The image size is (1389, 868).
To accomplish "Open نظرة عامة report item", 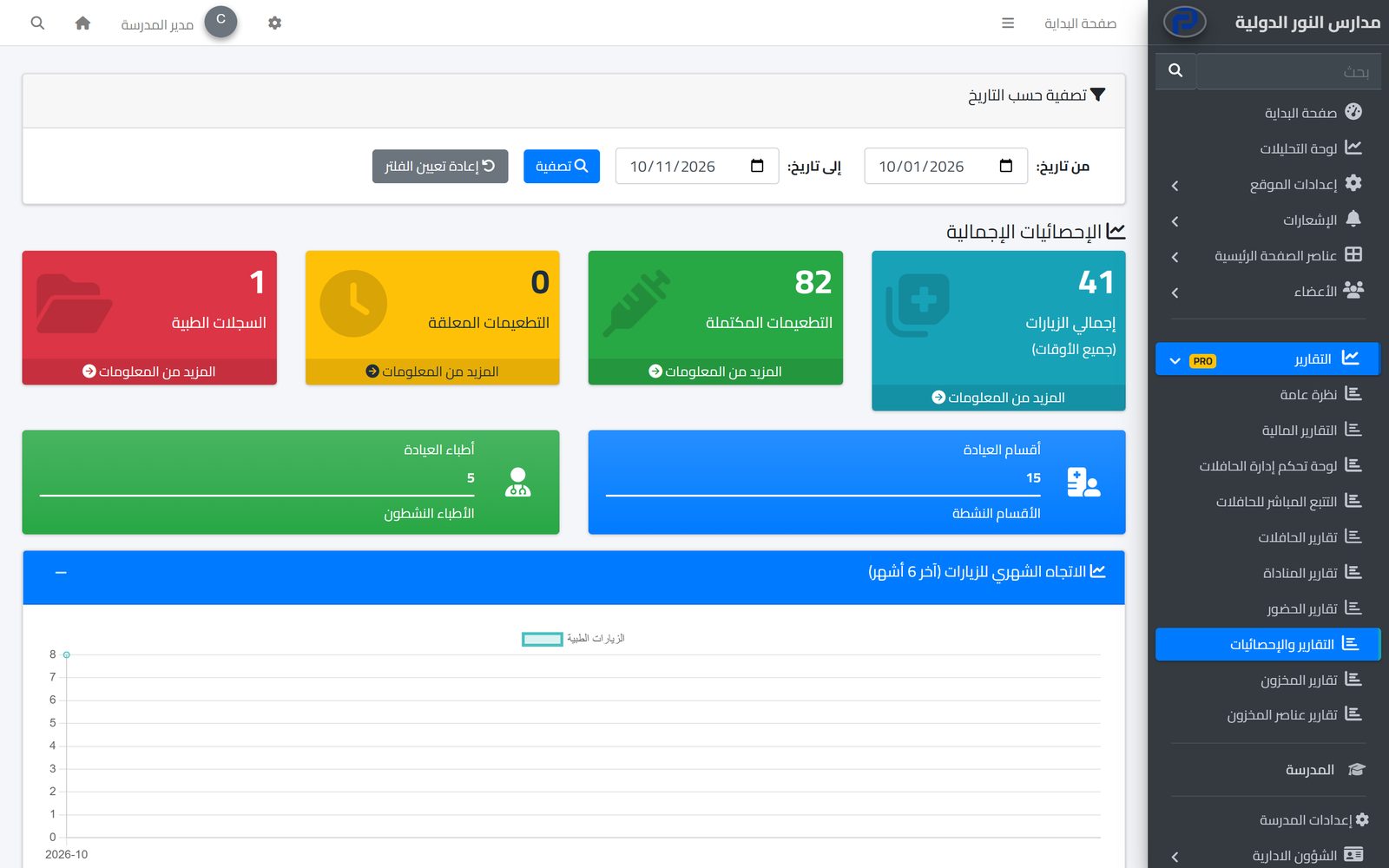I will 1267,394.
